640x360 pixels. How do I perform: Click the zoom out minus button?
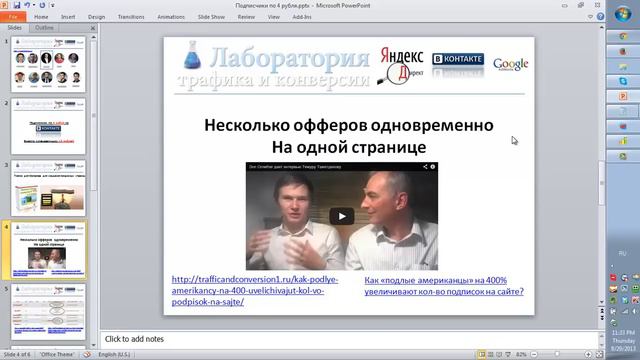pos(534,354)
